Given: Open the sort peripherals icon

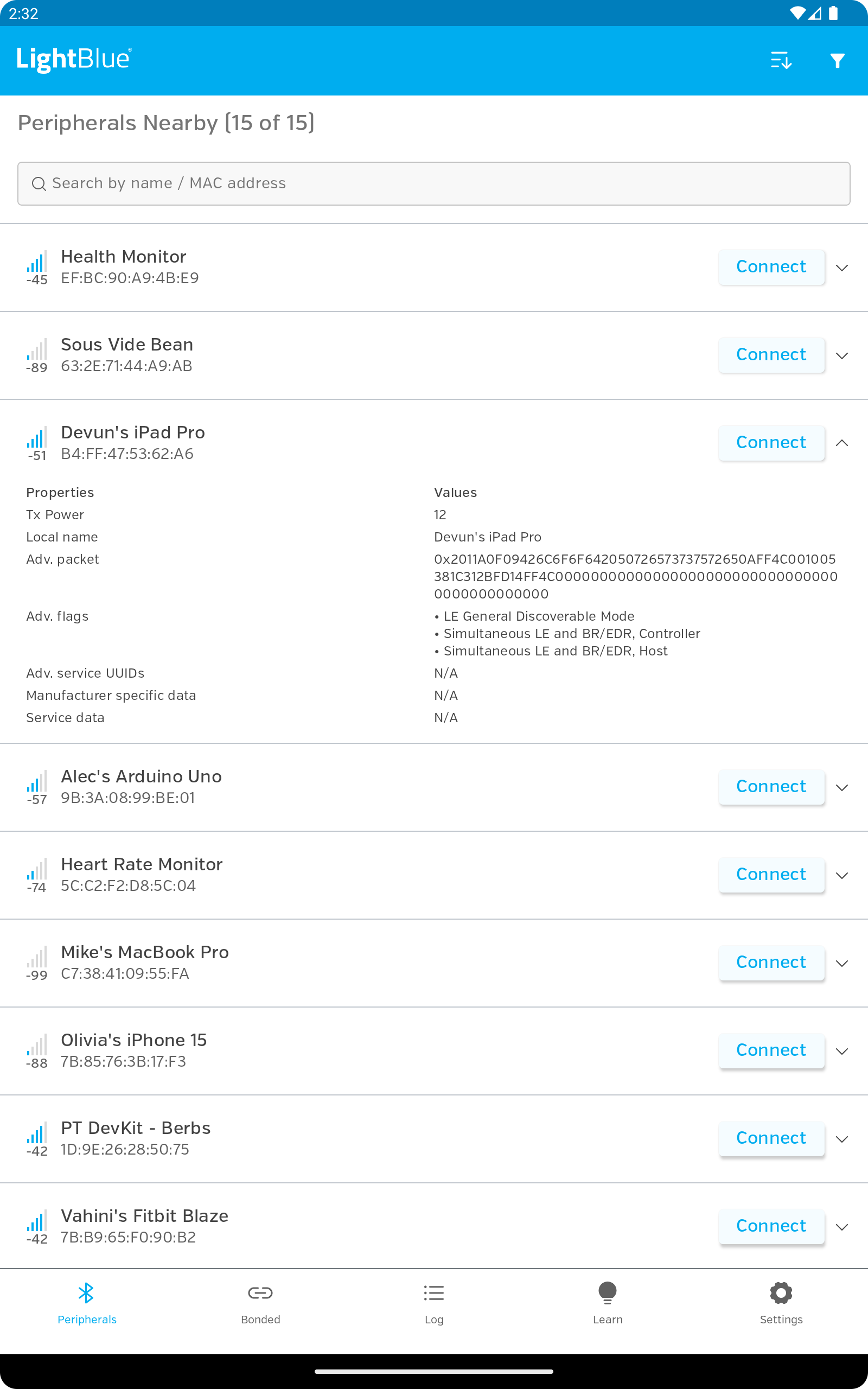Looking at the screenshot, I should 781,60.
